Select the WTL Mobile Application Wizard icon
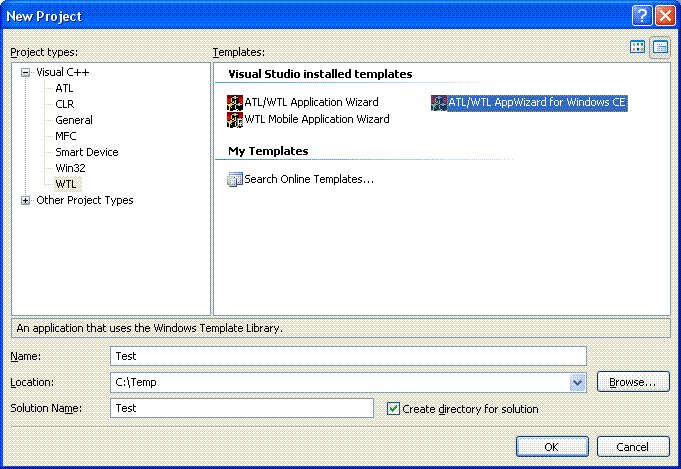The height and width of the screenshot is (469, 681). click(x=235, y=119)
